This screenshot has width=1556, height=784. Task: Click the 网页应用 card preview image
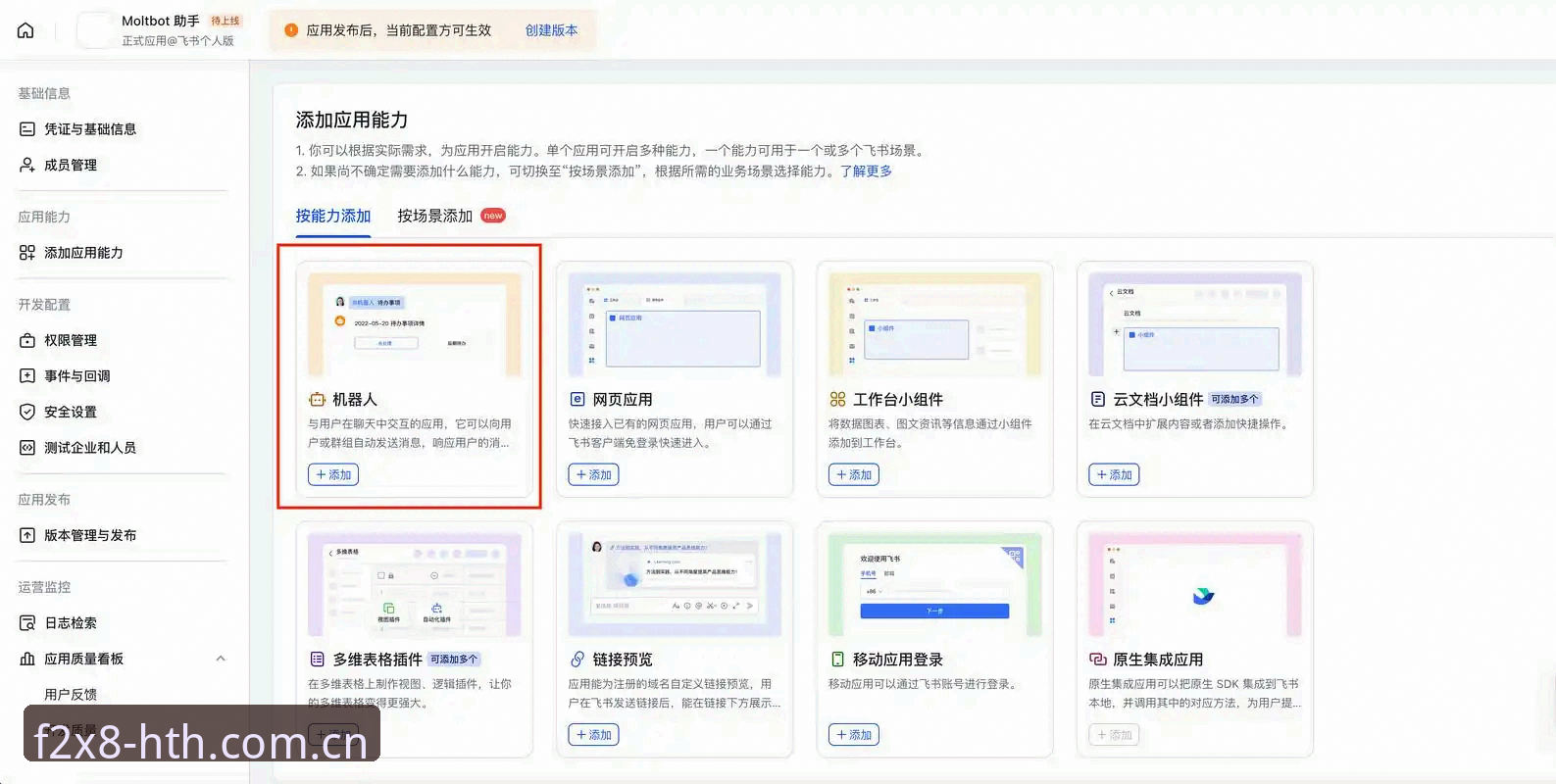(x=675, y=324)
